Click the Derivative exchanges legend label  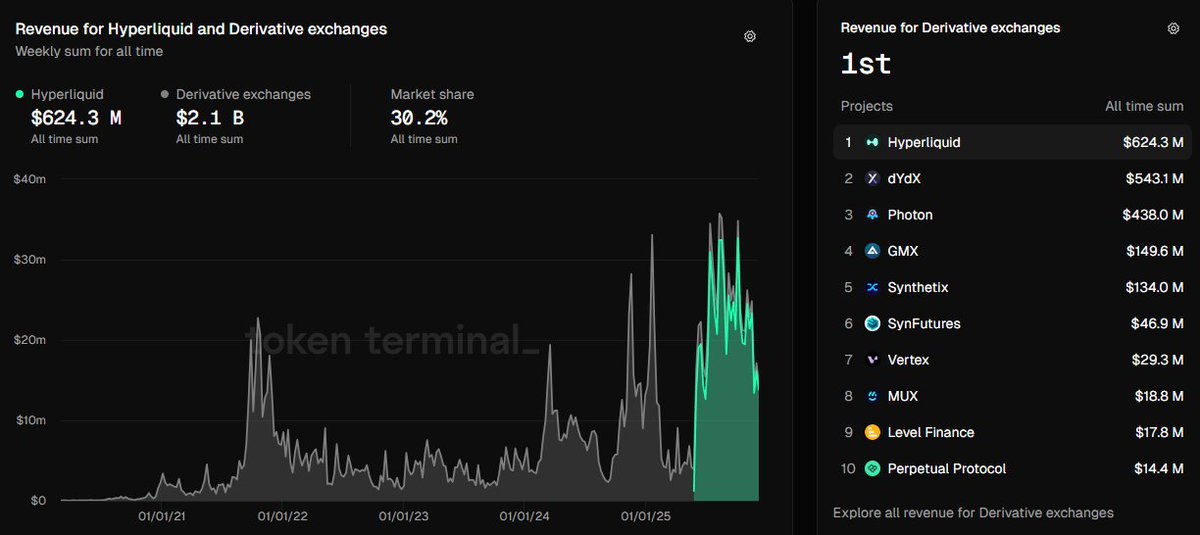(243, 94)
